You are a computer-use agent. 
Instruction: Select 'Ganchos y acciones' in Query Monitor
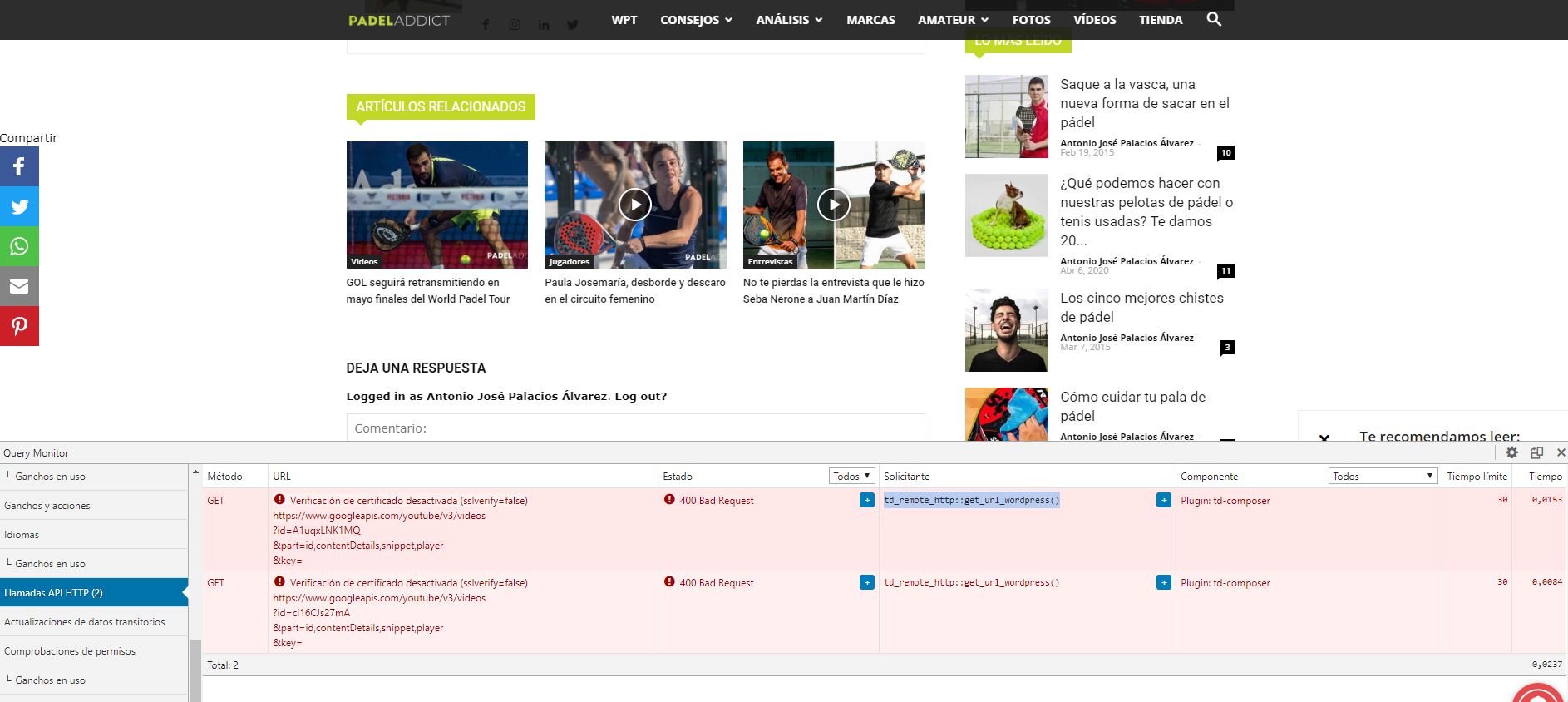pos(94,505)
